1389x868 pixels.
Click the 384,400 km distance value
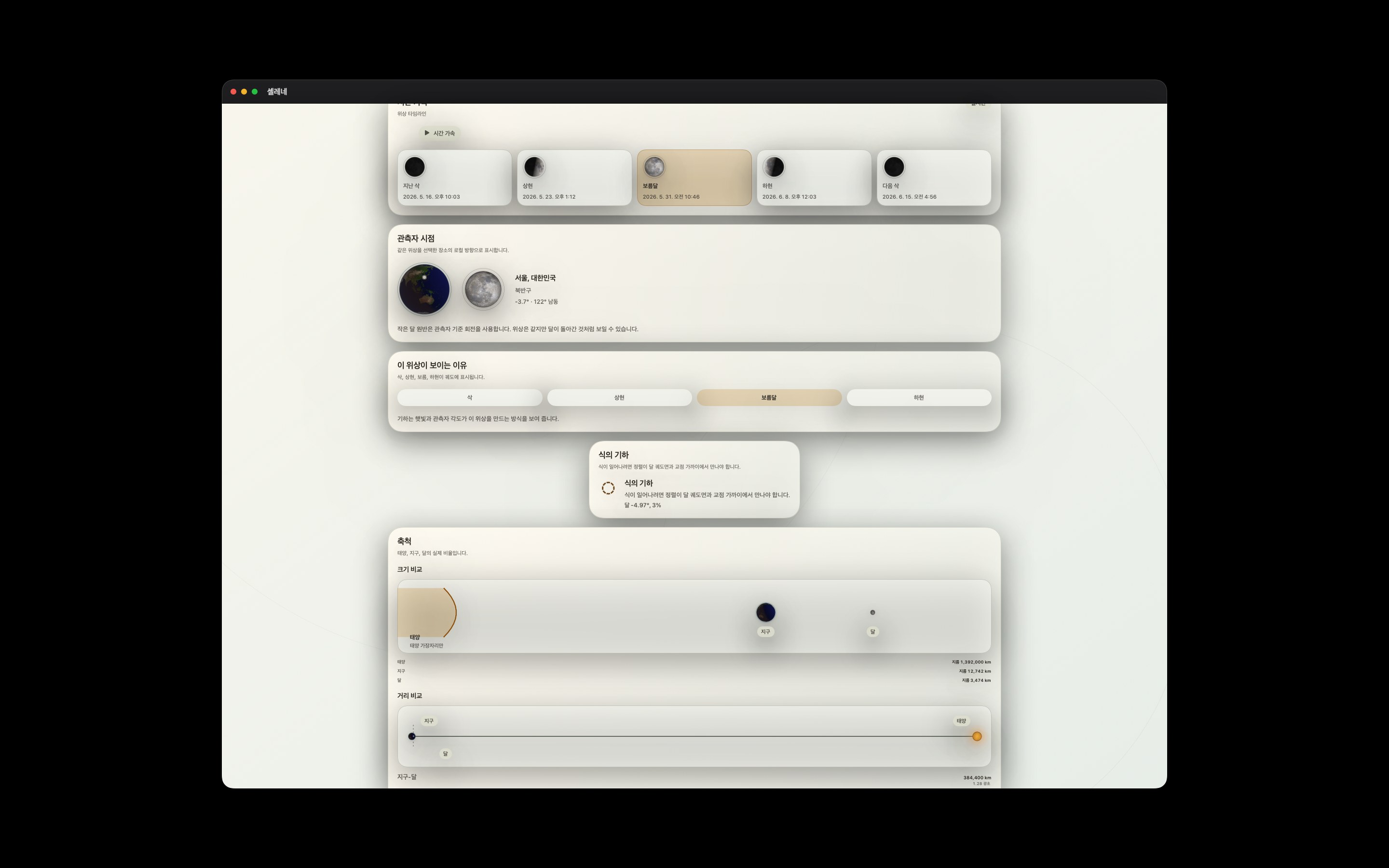coord(978,778)
